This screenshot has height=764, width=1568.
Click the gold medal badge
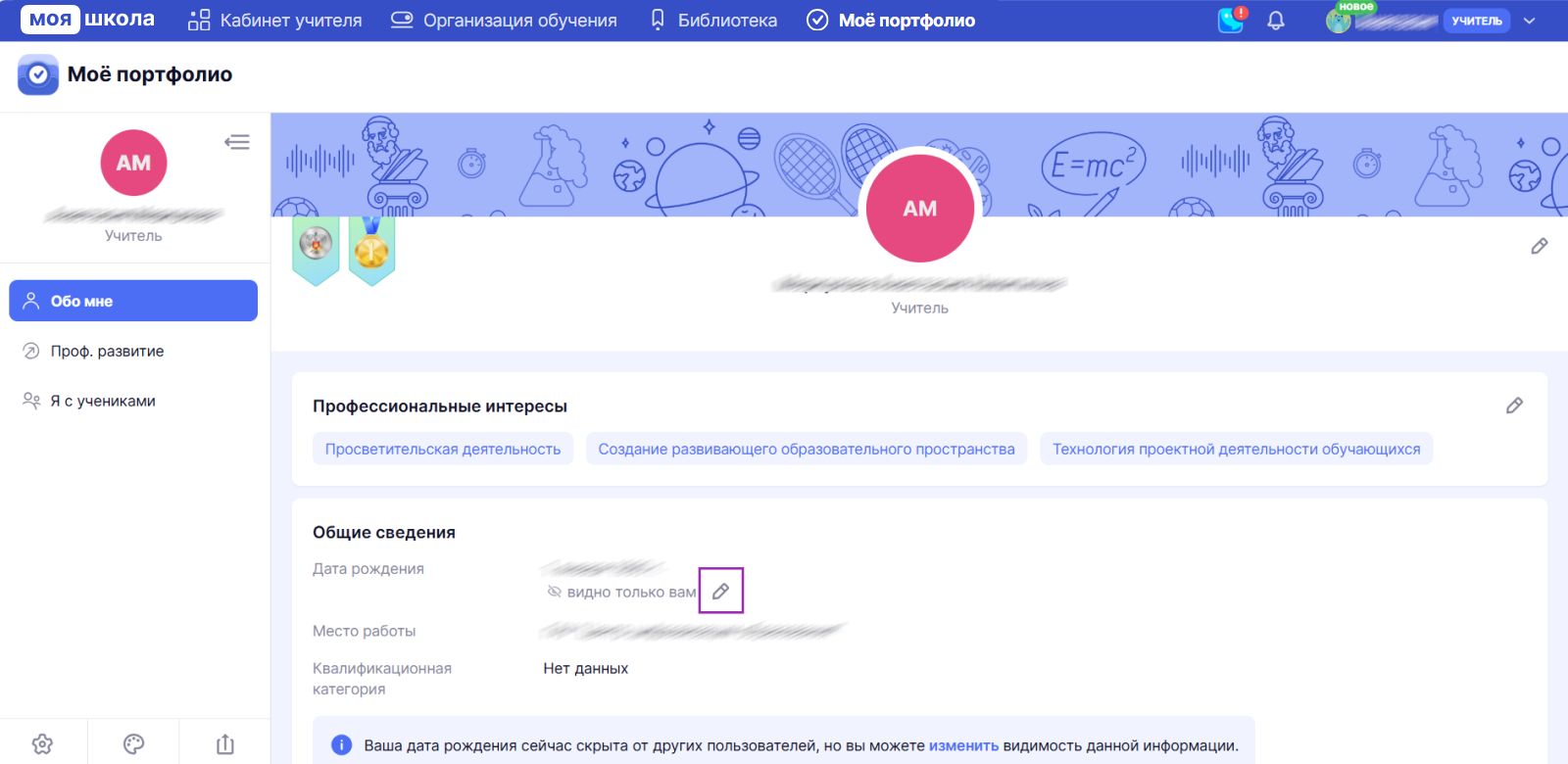(x=371, y=250)
